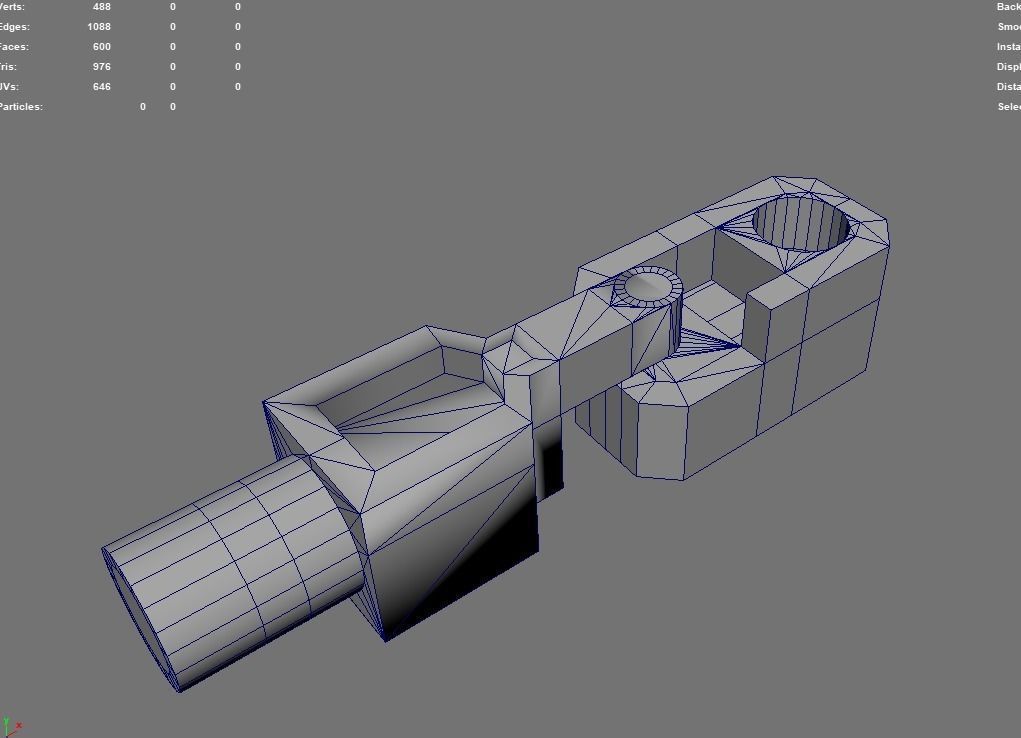
Task: Click the truncated Selected Objects HUD label
Action: [x=1009, y=107]
